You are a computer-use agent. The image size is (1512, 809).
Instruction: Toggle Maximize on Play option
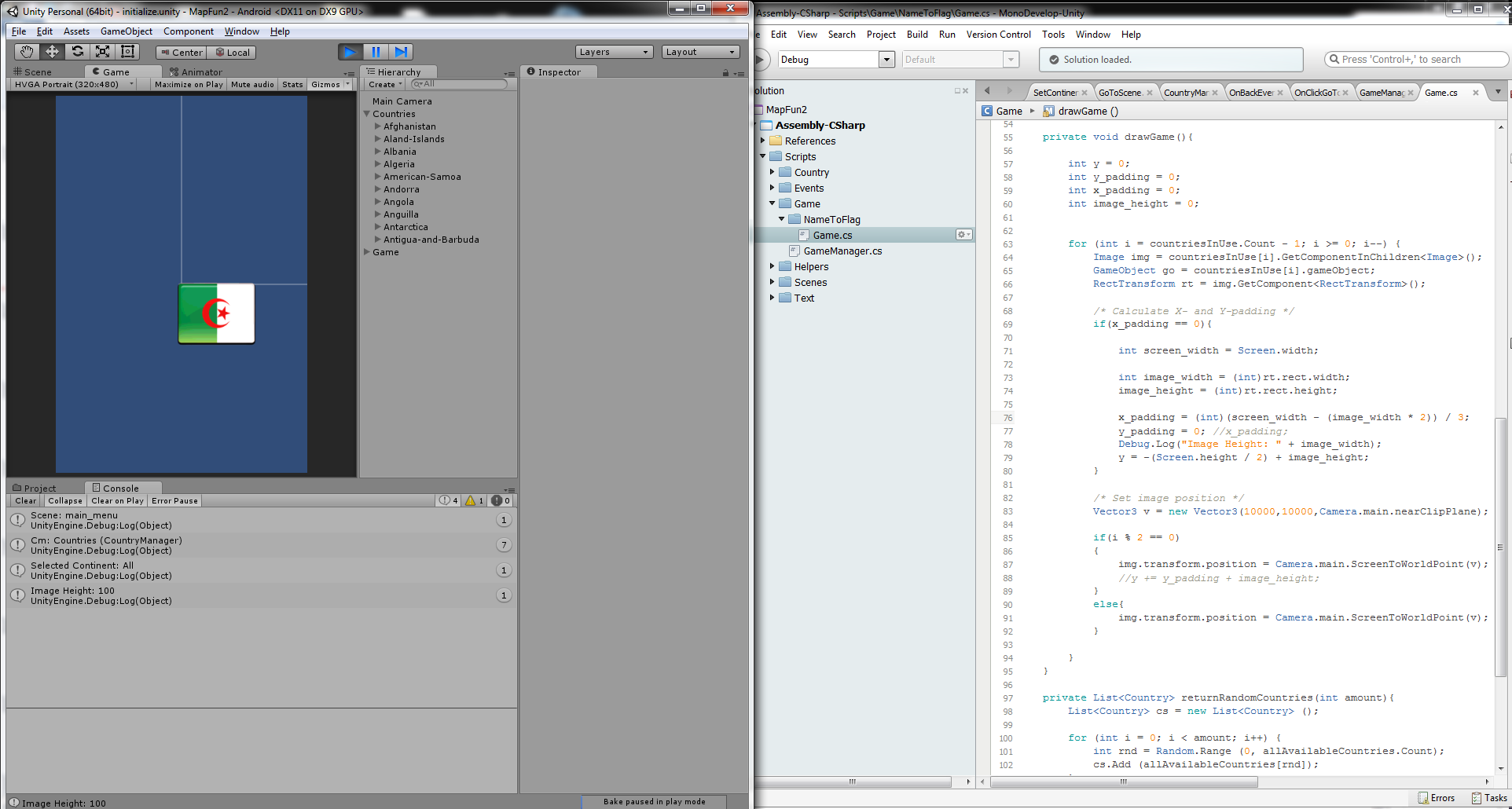(189, 85)
